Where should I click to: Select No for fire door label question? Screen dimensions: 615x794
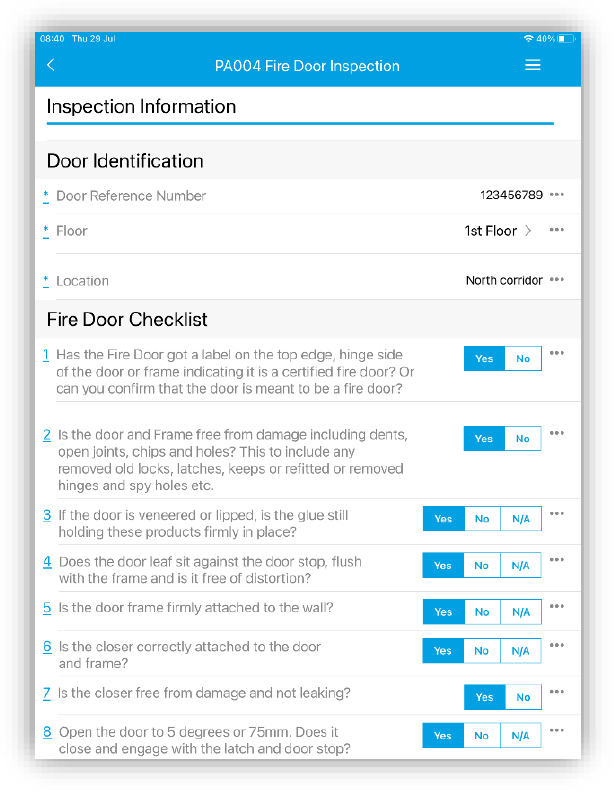[523, 359]
